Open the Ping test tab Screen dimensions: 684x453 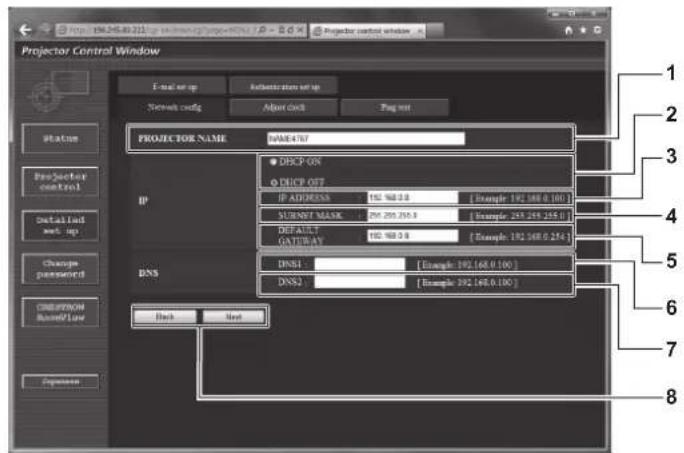[395, 107]
